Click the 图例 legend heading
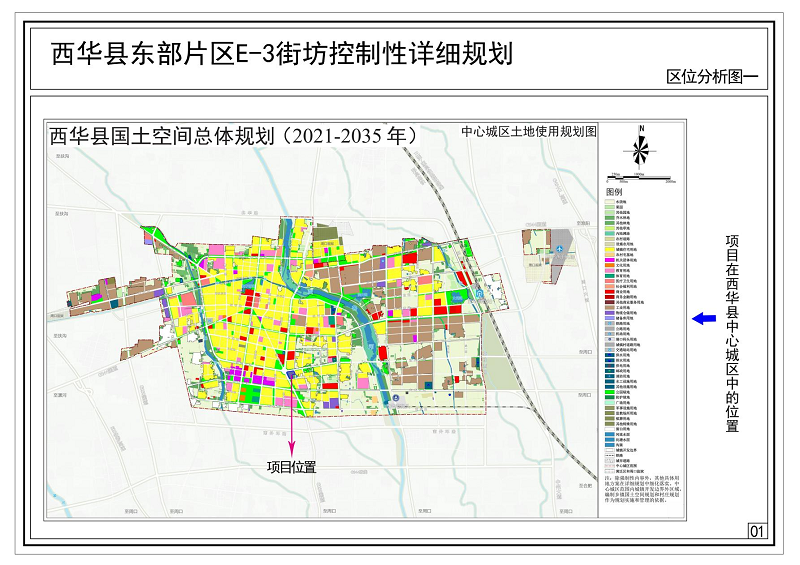 pyautogui.click(x=614, y=191)
